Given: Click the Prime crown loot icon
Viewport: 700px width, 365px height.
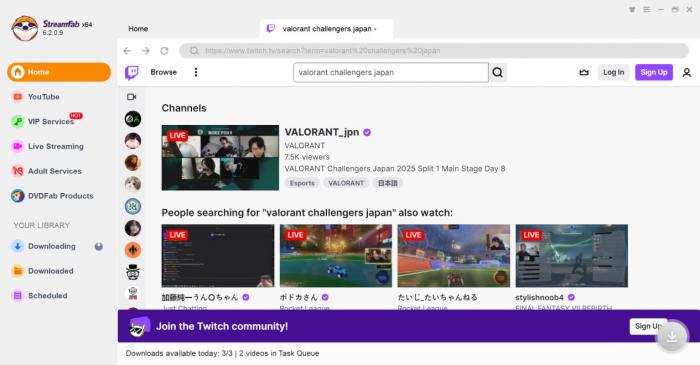Looking at the screenshot, I should pos(584,72).
